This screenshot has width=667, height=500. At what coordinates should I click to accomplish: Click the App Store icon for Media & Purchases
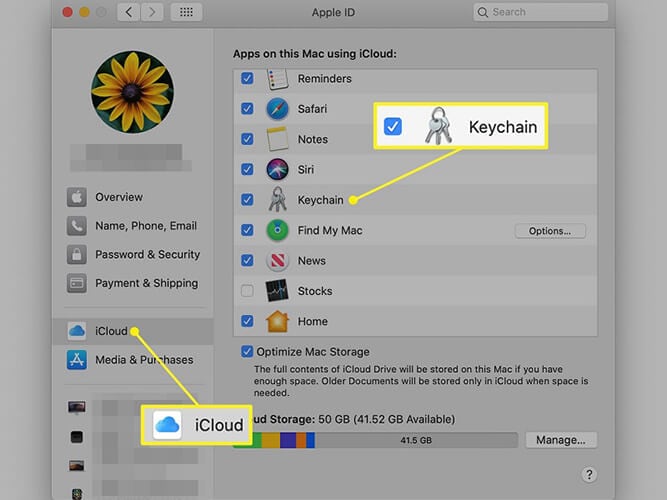[x=77, y=360]
